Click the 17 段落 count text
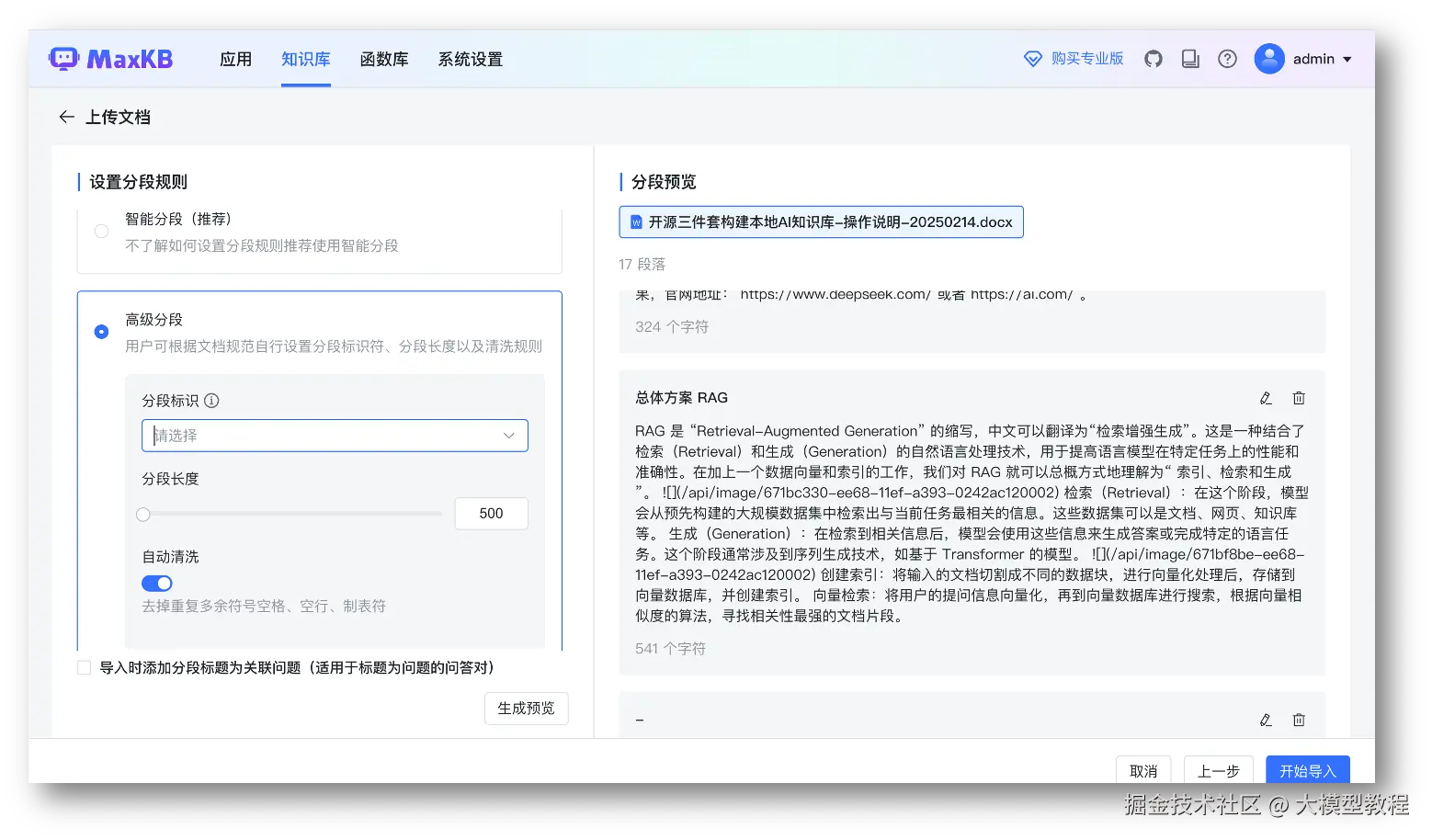 [x=642, y=265]
